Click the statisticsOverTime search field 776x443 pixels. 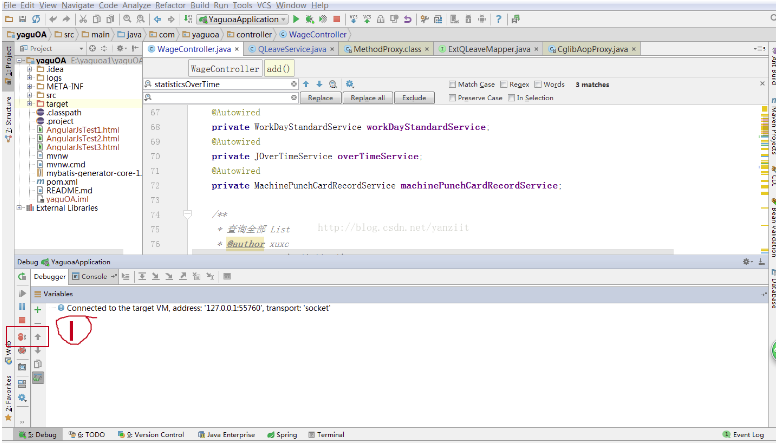pyautogui.click(x=221, y=84)
